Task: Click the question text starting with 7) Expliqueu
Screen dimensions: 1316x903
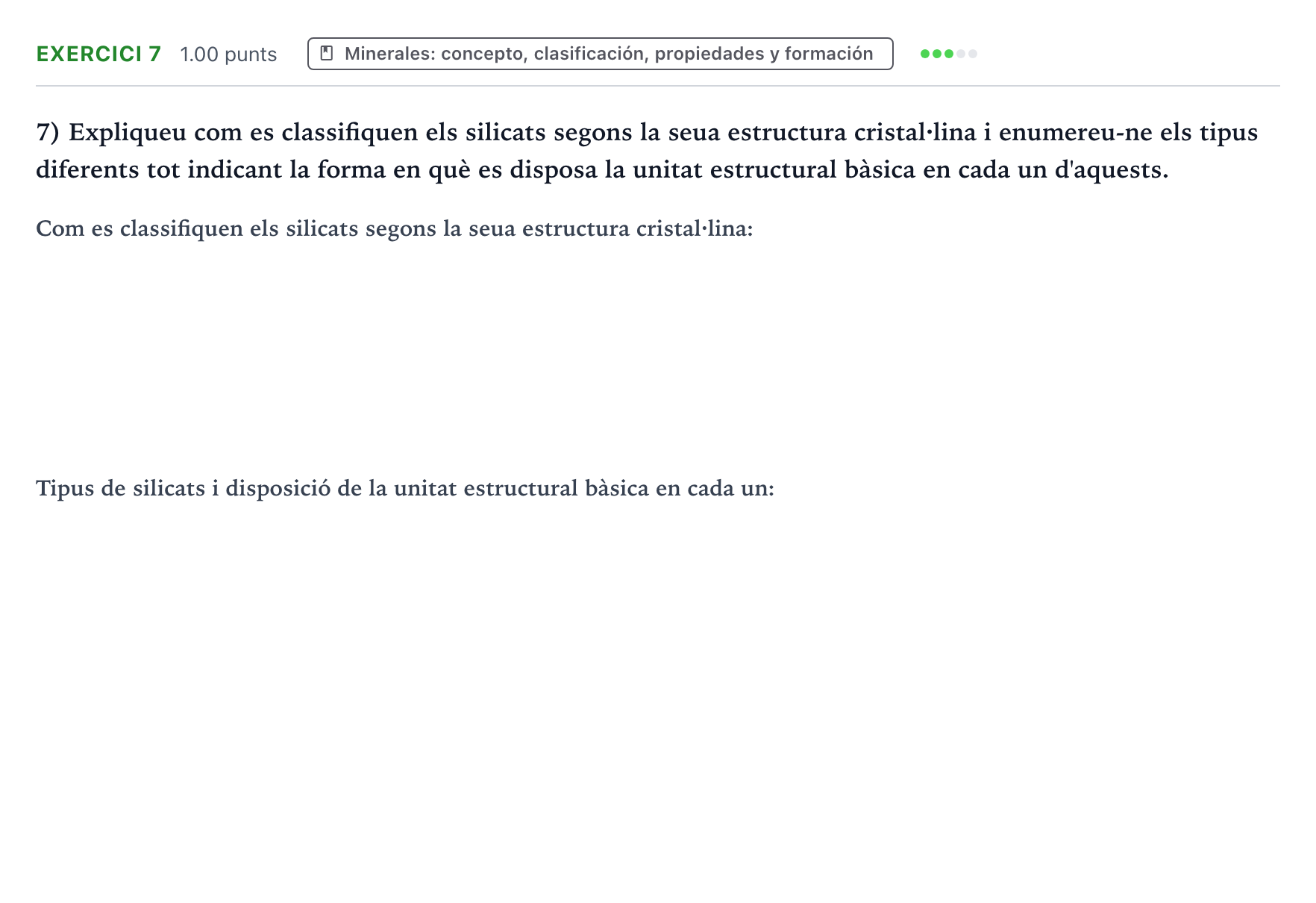Action: pos(647,151)
